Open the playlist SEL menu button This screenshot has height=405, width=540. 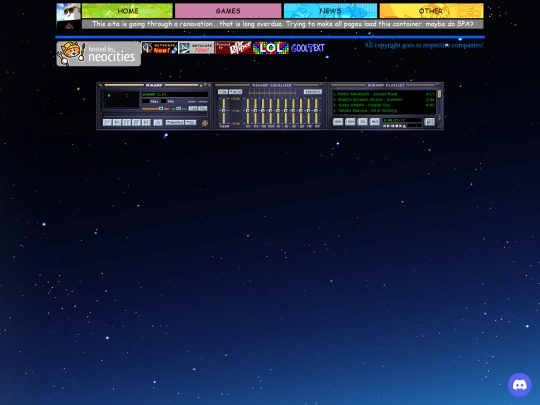click(362, 122)
